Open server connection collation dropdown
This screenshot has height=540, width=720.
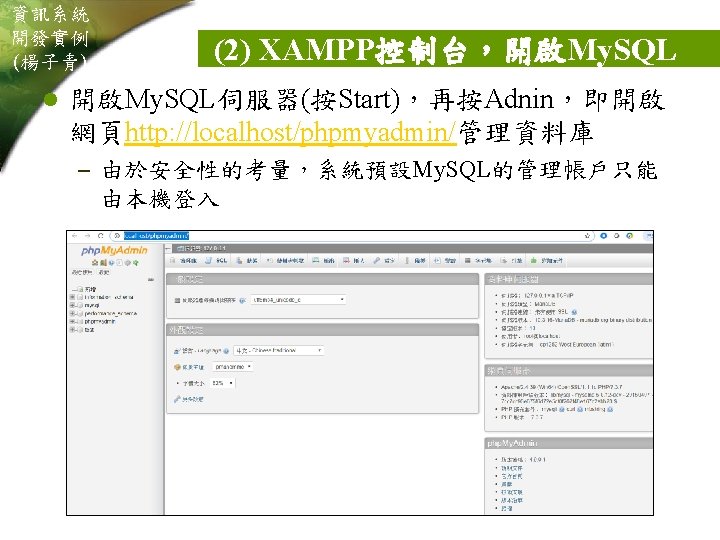pyautogui.click(x=298, y=300)
